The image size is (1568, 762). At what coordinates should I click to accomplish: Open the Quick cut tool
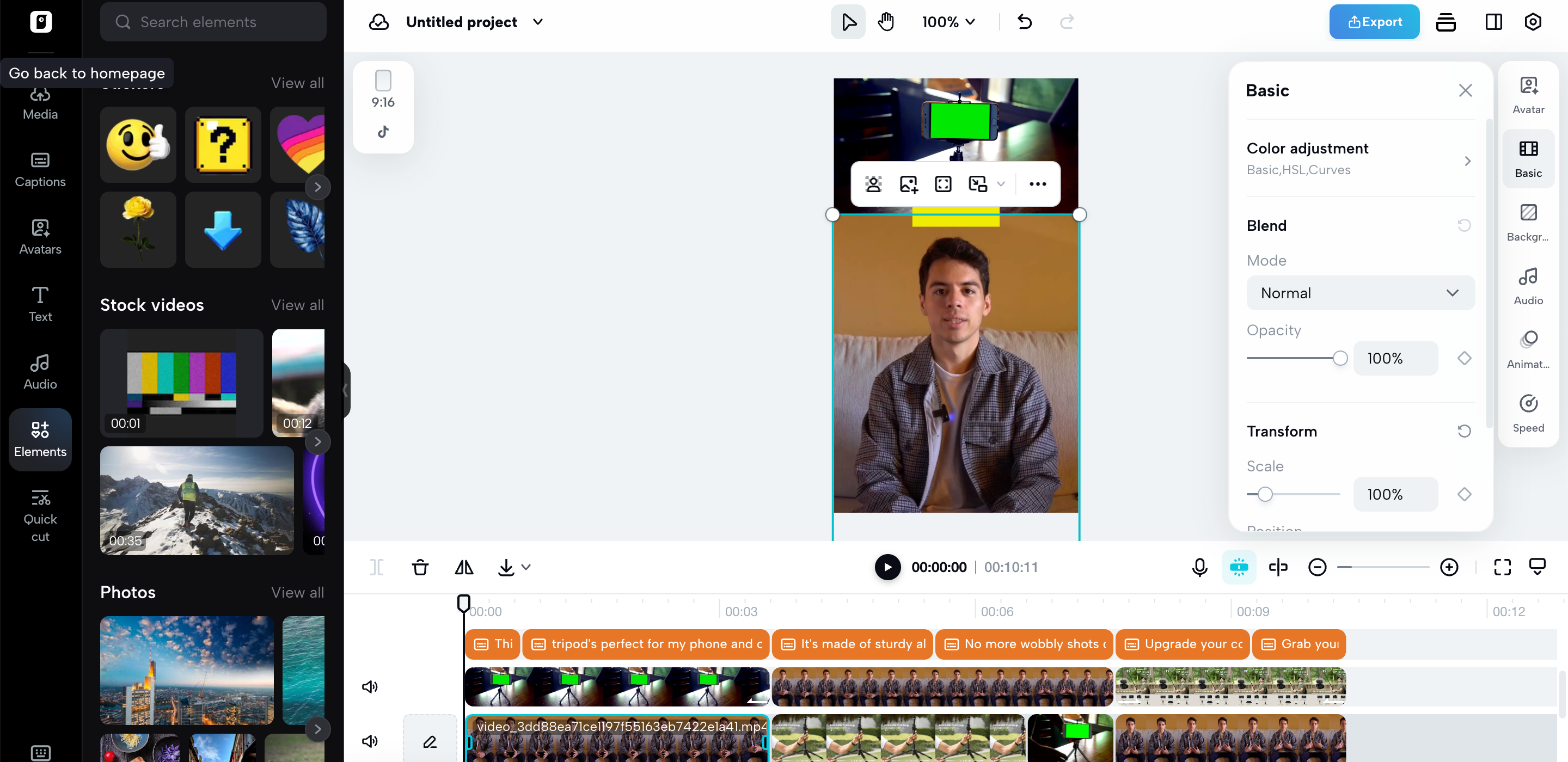[x=40, y=514]
